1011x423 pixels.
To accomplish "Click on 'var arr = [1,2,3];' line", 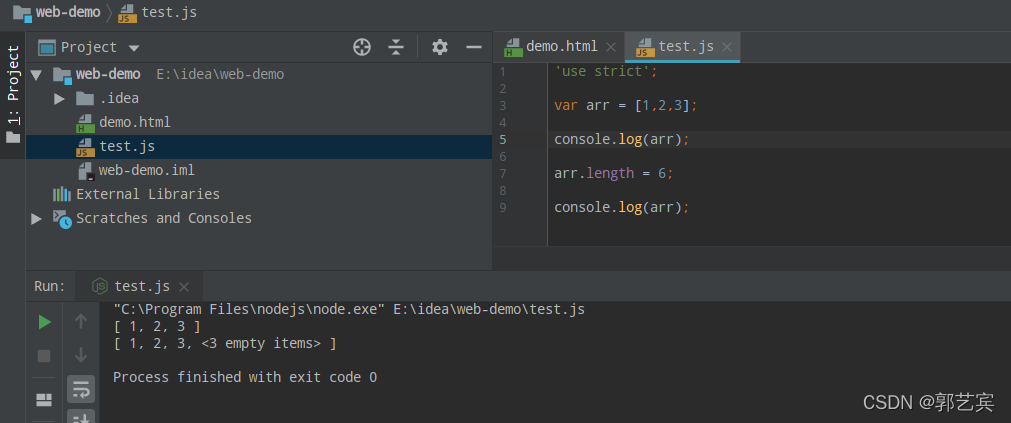I will (625, 106).
